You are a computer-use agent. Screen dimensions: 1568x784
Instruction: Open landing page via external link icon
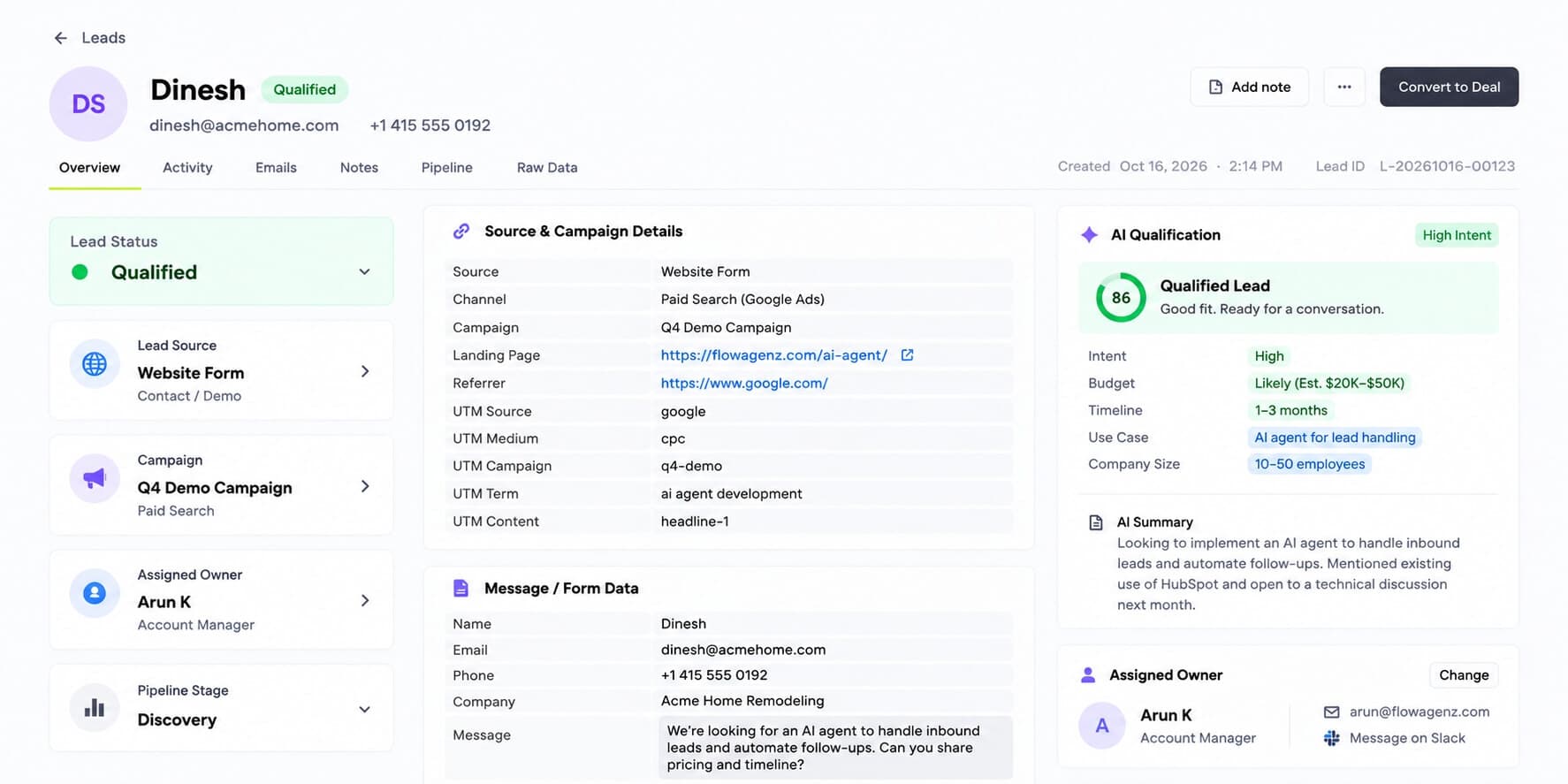[x=907, y=354]
